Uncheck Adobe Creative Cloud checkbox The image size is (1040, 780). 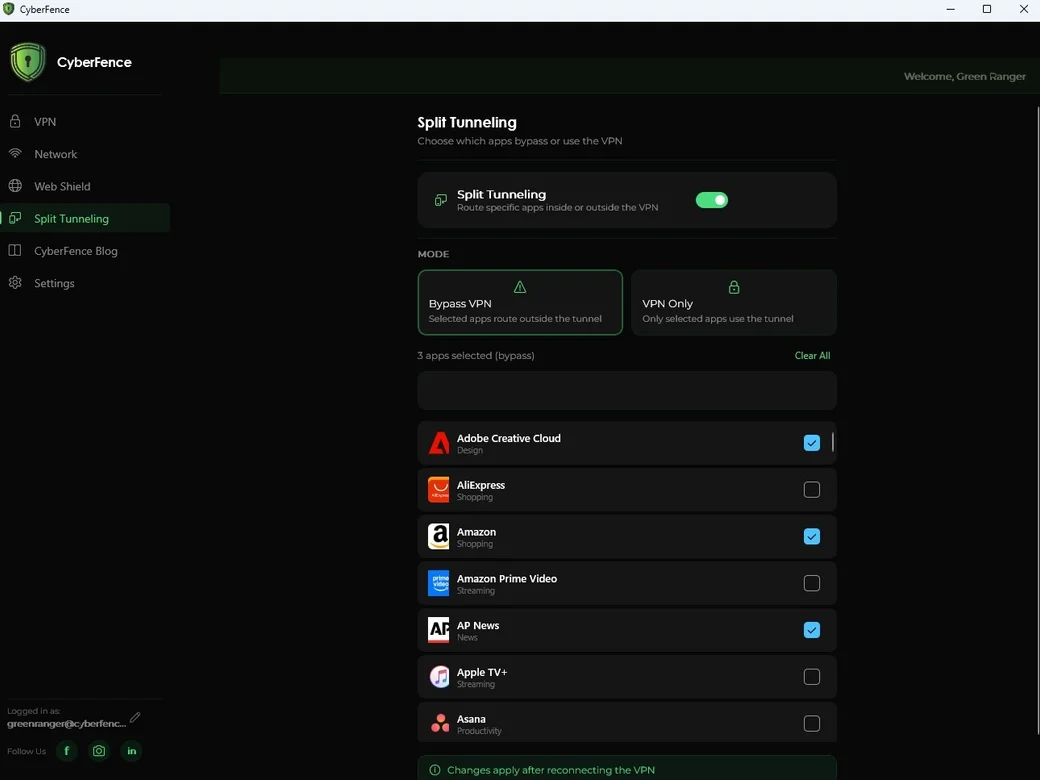812,443
